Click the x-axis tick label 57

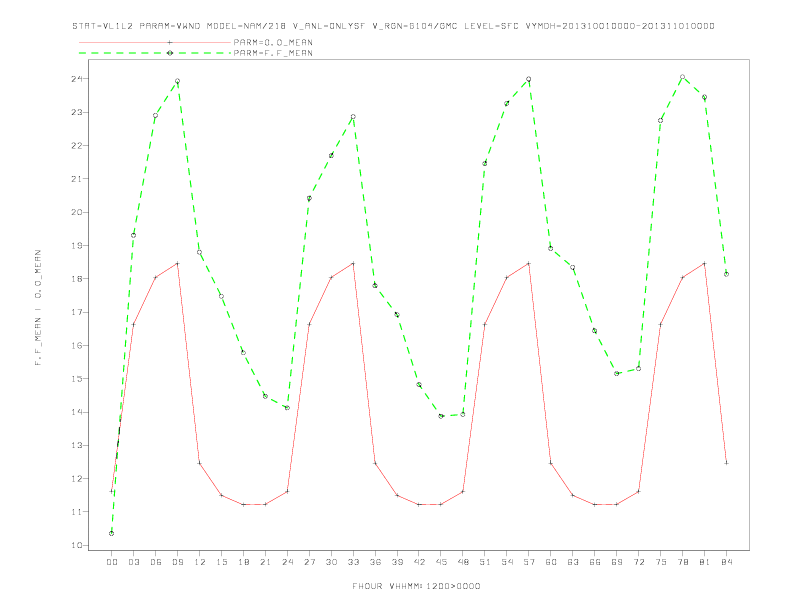[x=529, y=562]
